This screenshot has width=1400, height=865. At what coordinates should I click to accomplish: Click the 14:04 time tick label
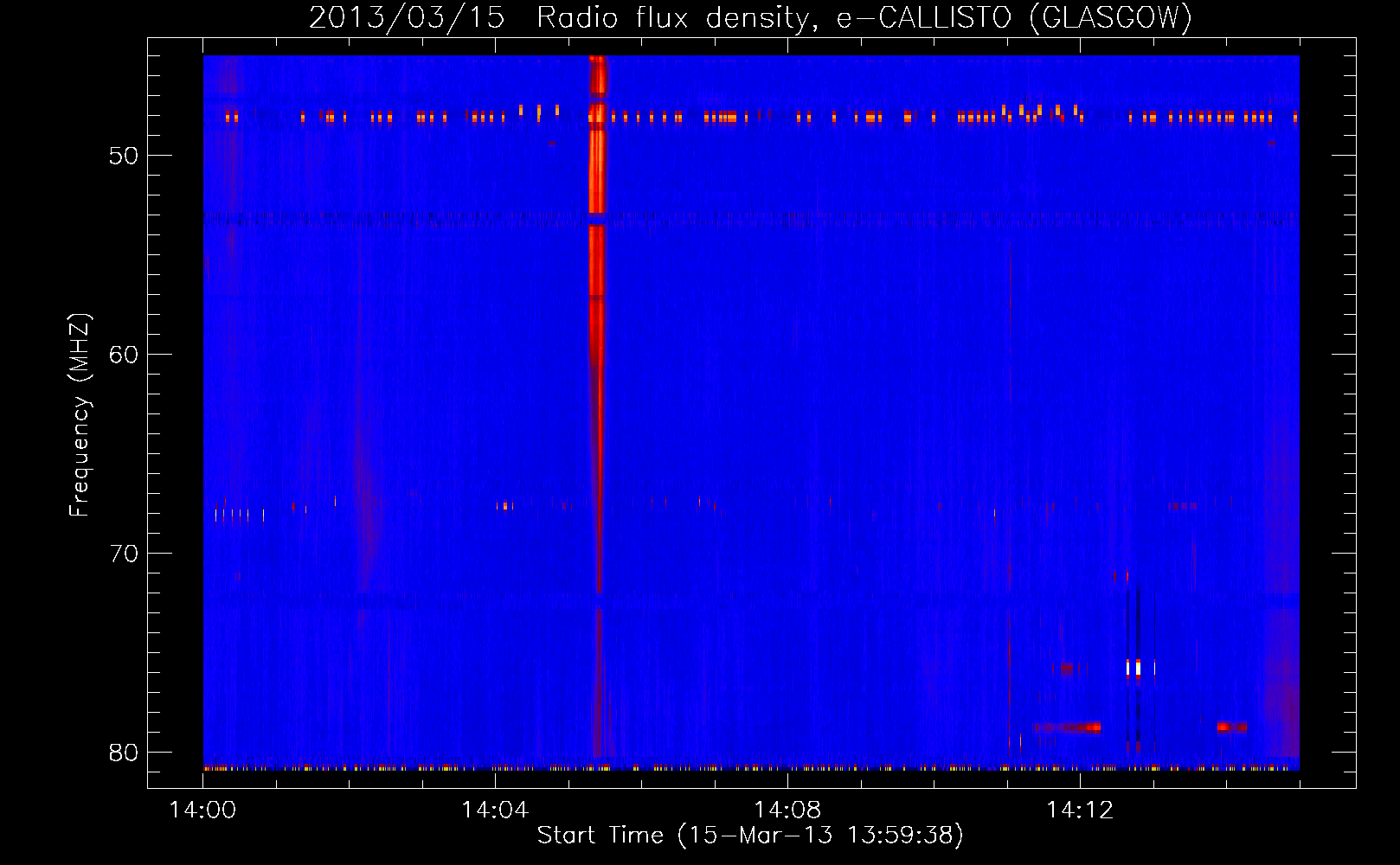[x=495, y=811]
